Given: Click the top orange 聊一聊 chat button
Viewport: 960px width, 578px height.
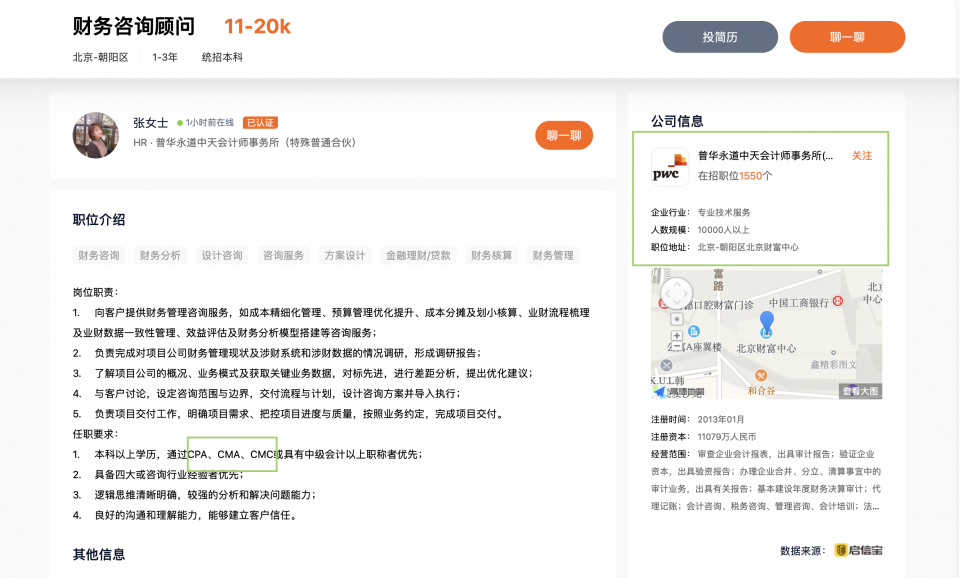Looking at the screenshot, I should pos(847,37).
